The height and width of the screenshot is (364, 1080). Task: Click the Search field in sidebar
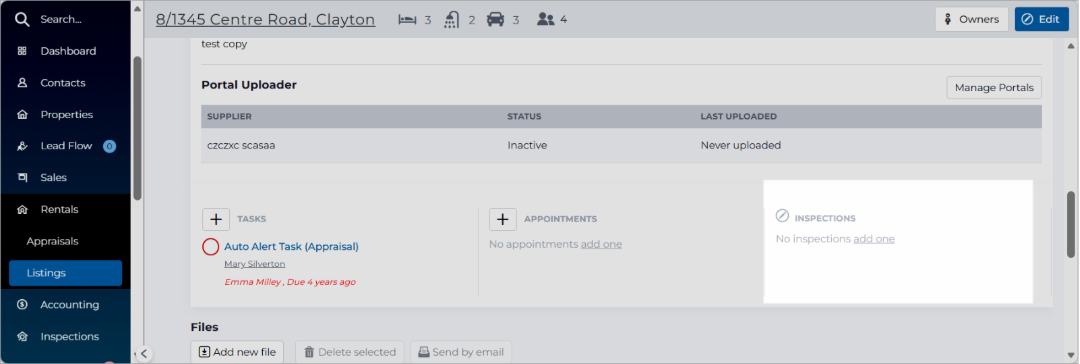(x=61, y=19)
